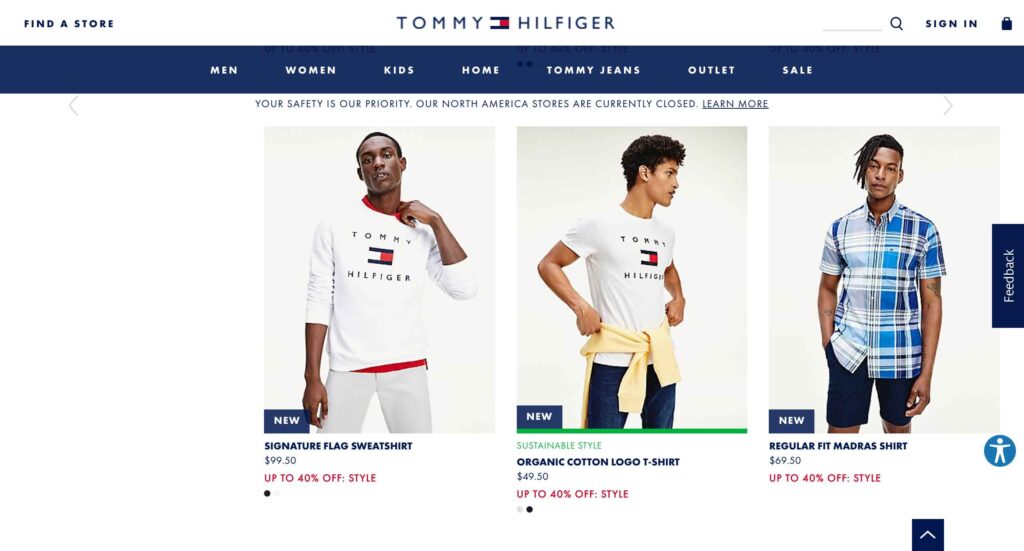1024x551 pixels.
Task: Click the Learn More link
Action: (735, 104)
